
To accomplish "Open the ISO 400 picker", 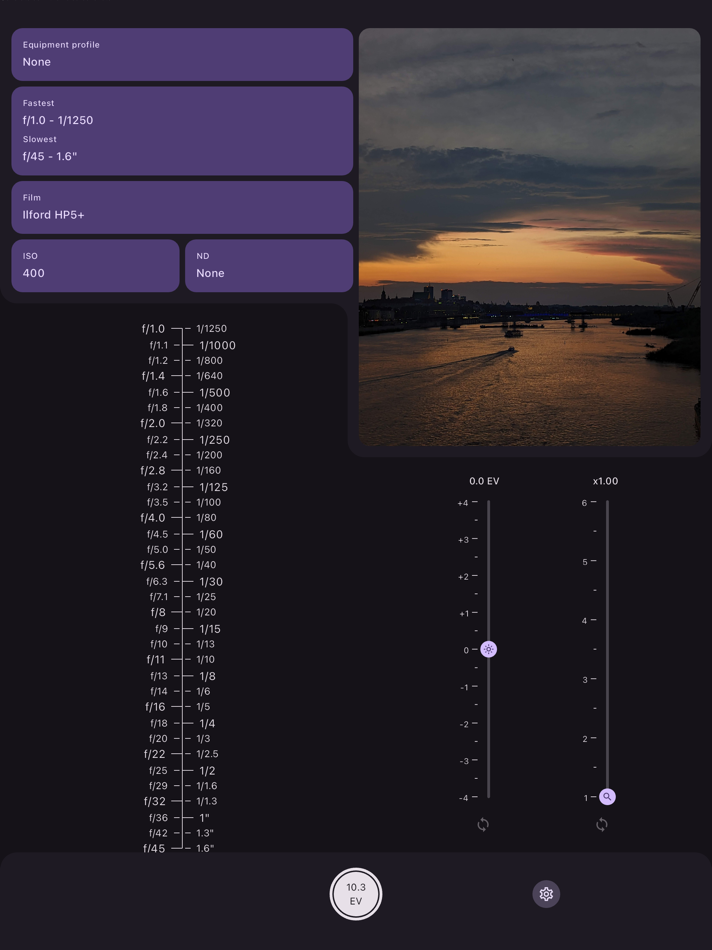I will (95, 266).
